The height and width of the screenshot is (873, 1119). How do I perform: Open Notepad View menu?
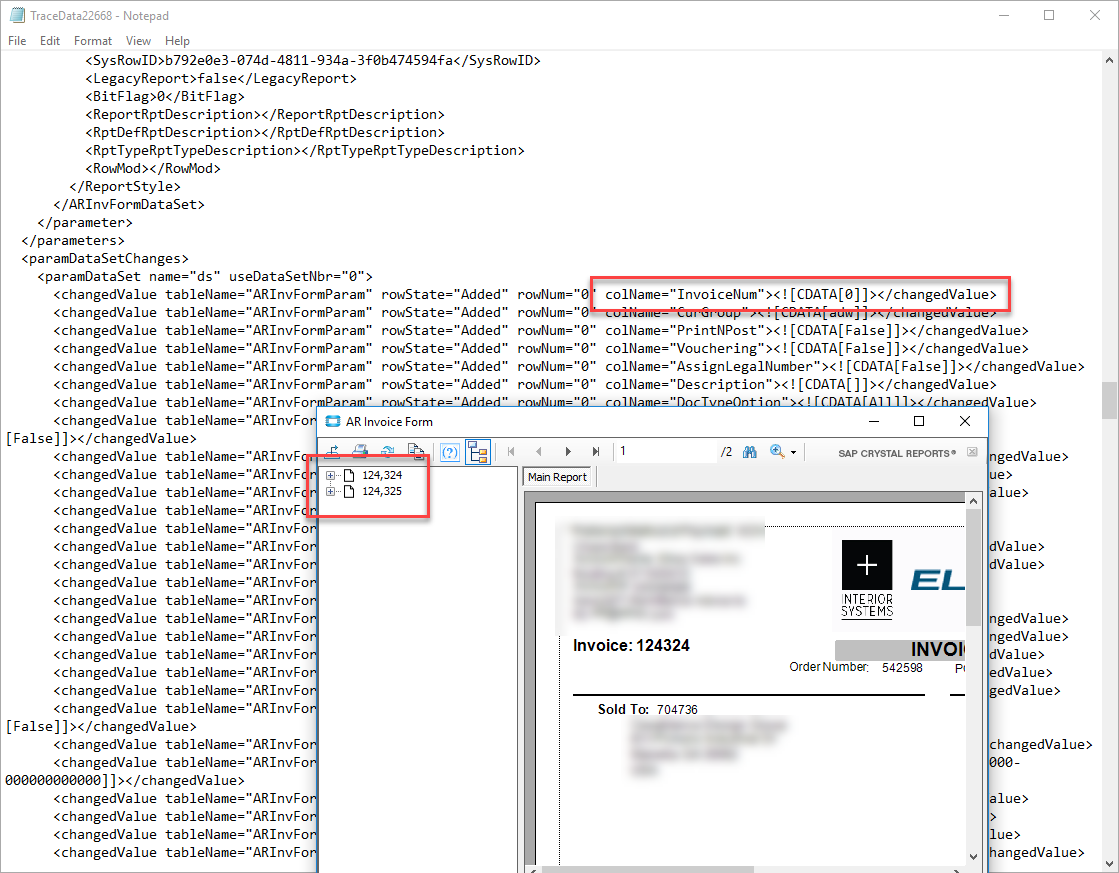coord(138,41)
